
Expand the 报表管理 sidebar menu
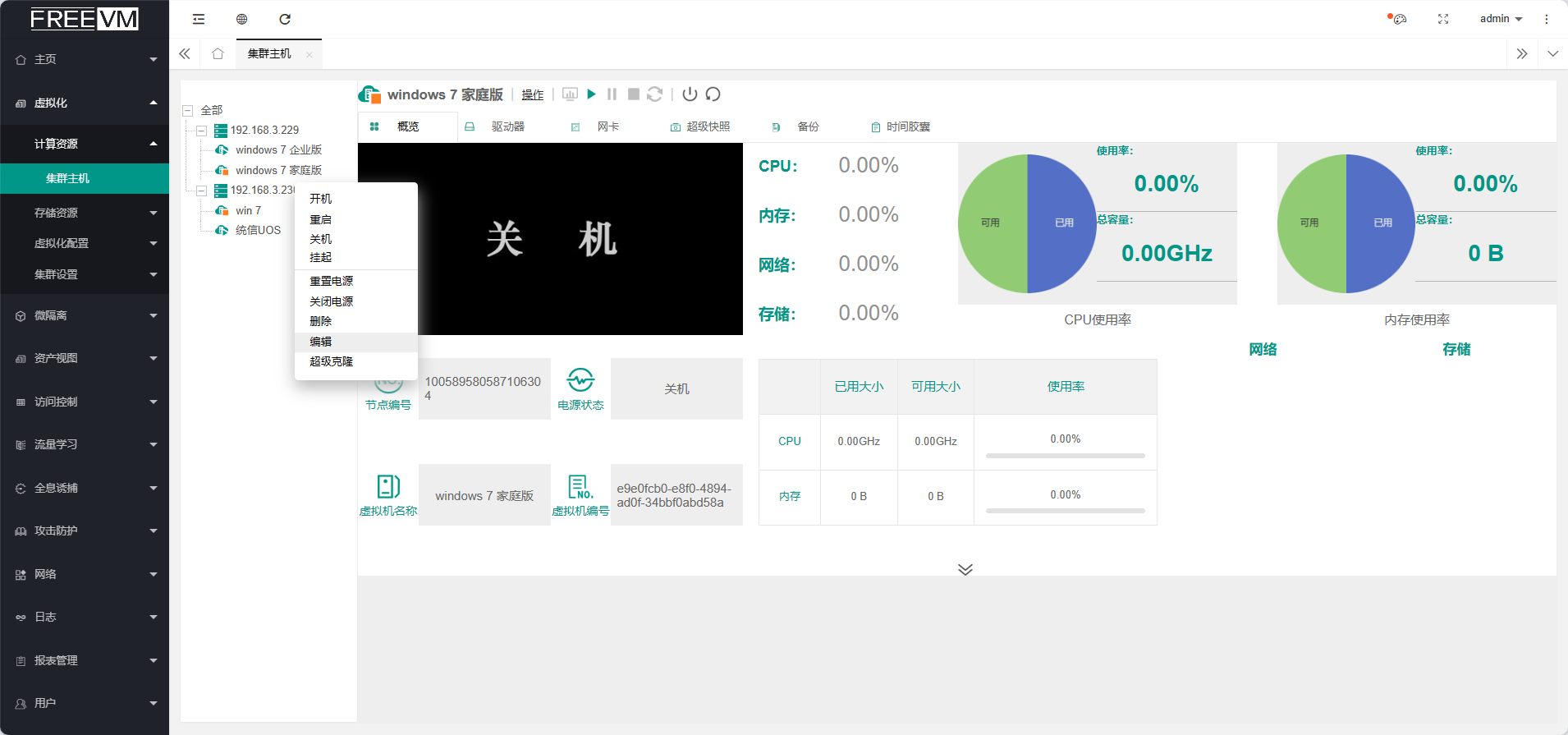point(85,660)
